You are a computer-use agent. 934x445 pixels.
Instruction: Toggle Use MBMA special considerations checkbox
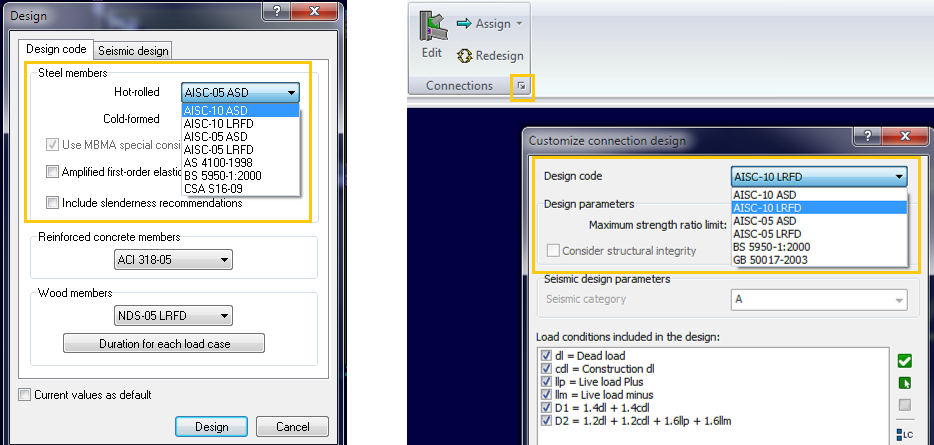tap(52, 145)
